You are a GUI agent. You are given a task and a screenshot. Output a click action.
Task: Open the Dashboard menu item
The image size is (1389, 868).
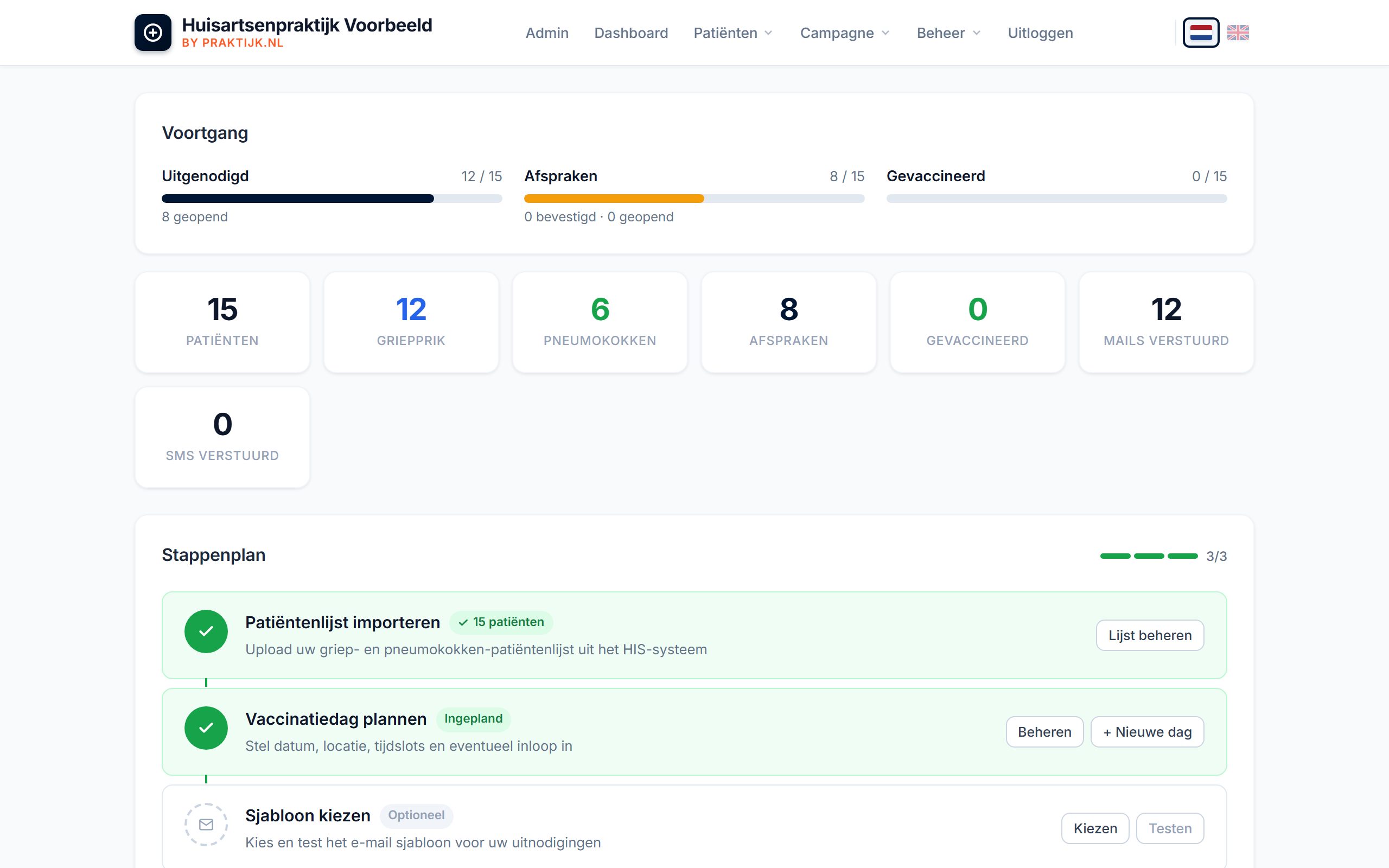[631, 33]
